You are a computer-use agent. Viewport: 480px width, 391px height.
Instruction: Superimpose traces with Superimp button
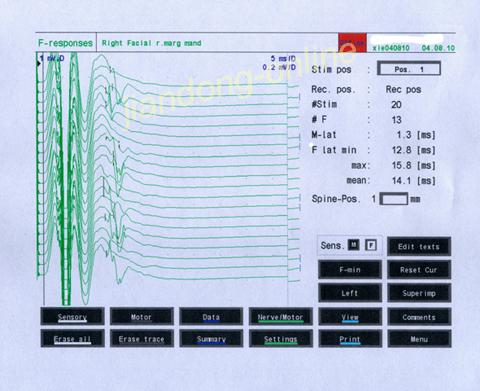[x=419, y=293]
